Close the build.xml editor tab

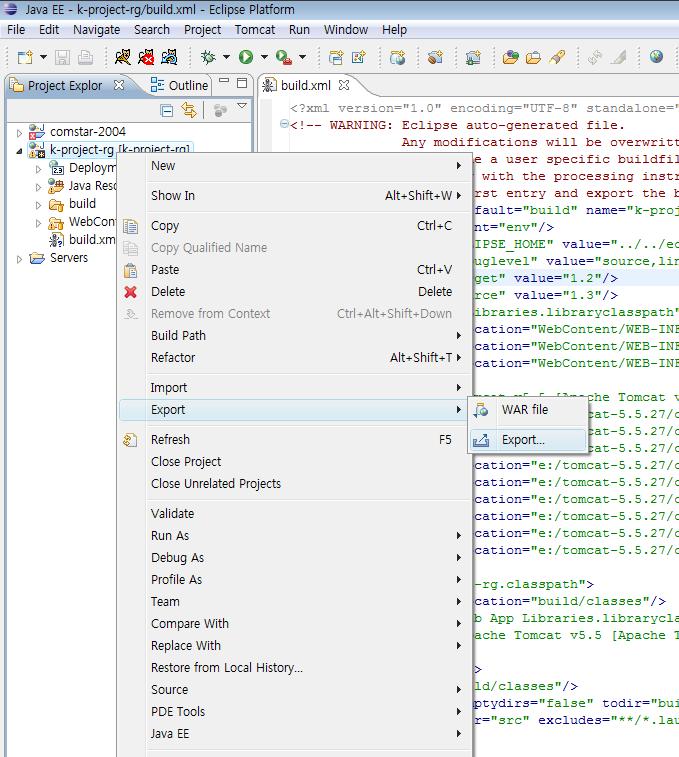pyautogui.click(x=344, y=85)
